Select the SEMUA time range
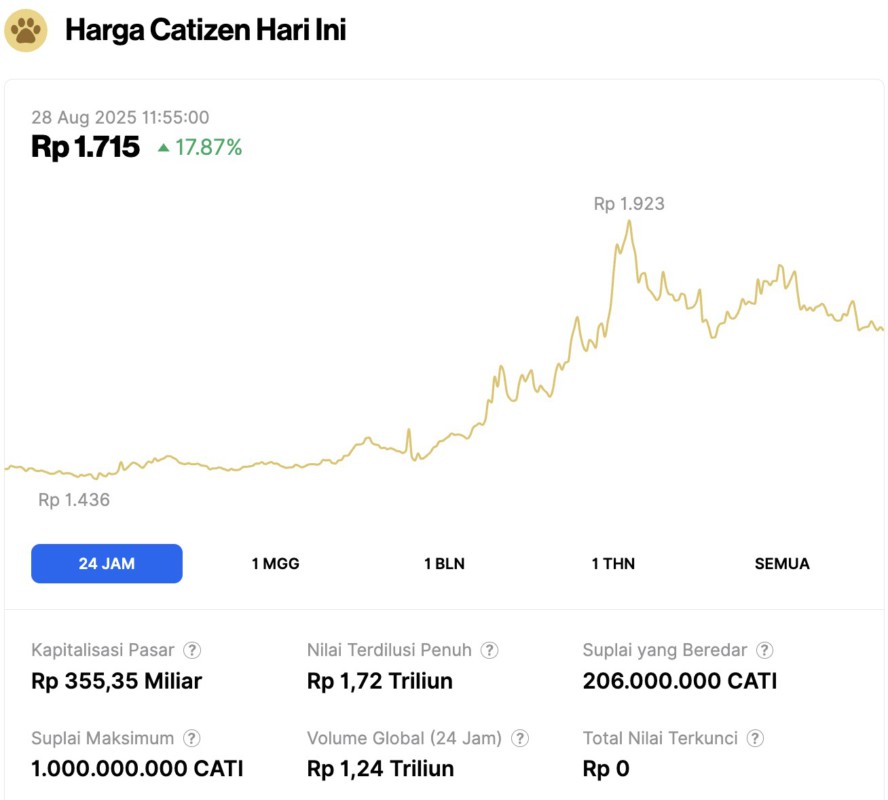Screen dimensions: 888x800 (x=782, y=563)
